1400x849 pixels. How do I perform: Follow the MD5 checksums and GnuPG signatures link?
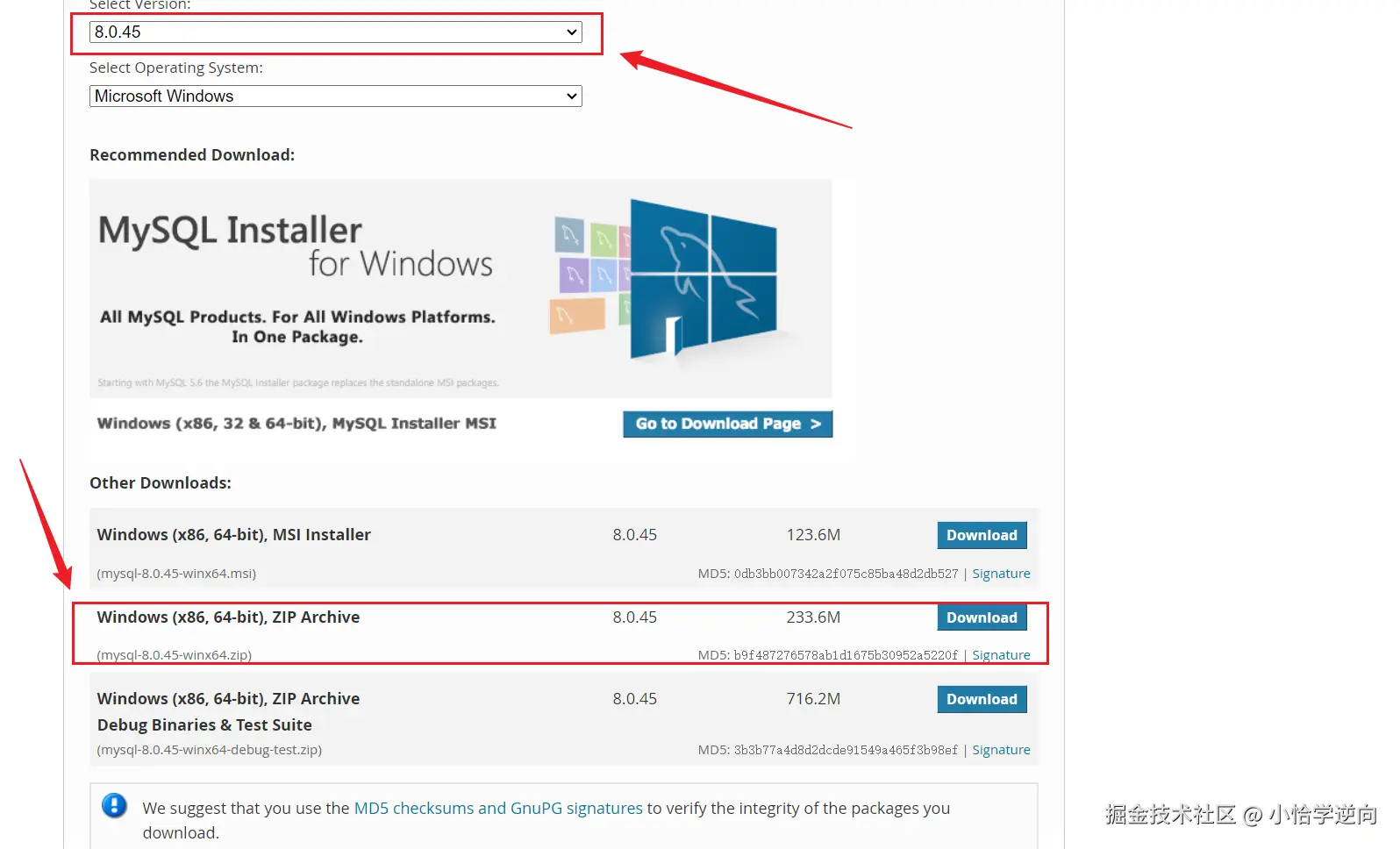coord(498,809)
